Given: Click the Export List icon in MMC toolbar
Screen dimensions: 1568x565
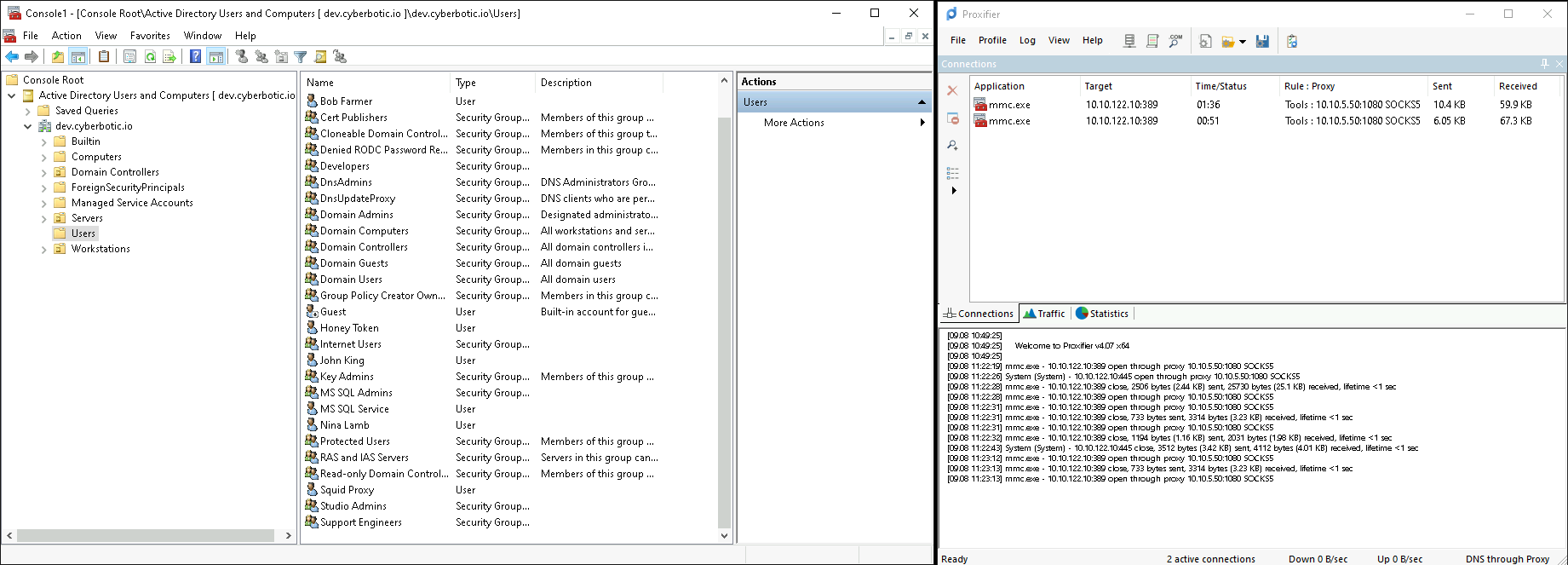Looking at the screenshot, I should [169, 57].
